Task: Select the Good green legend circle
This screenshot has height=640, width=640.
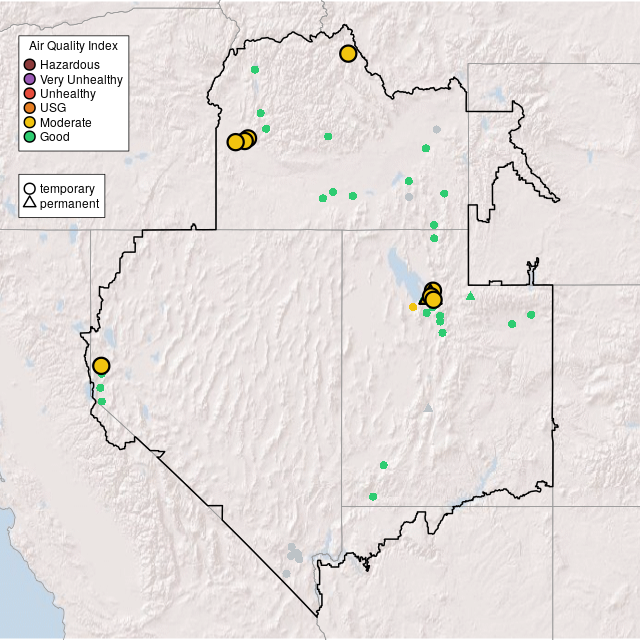Action: 30,136
